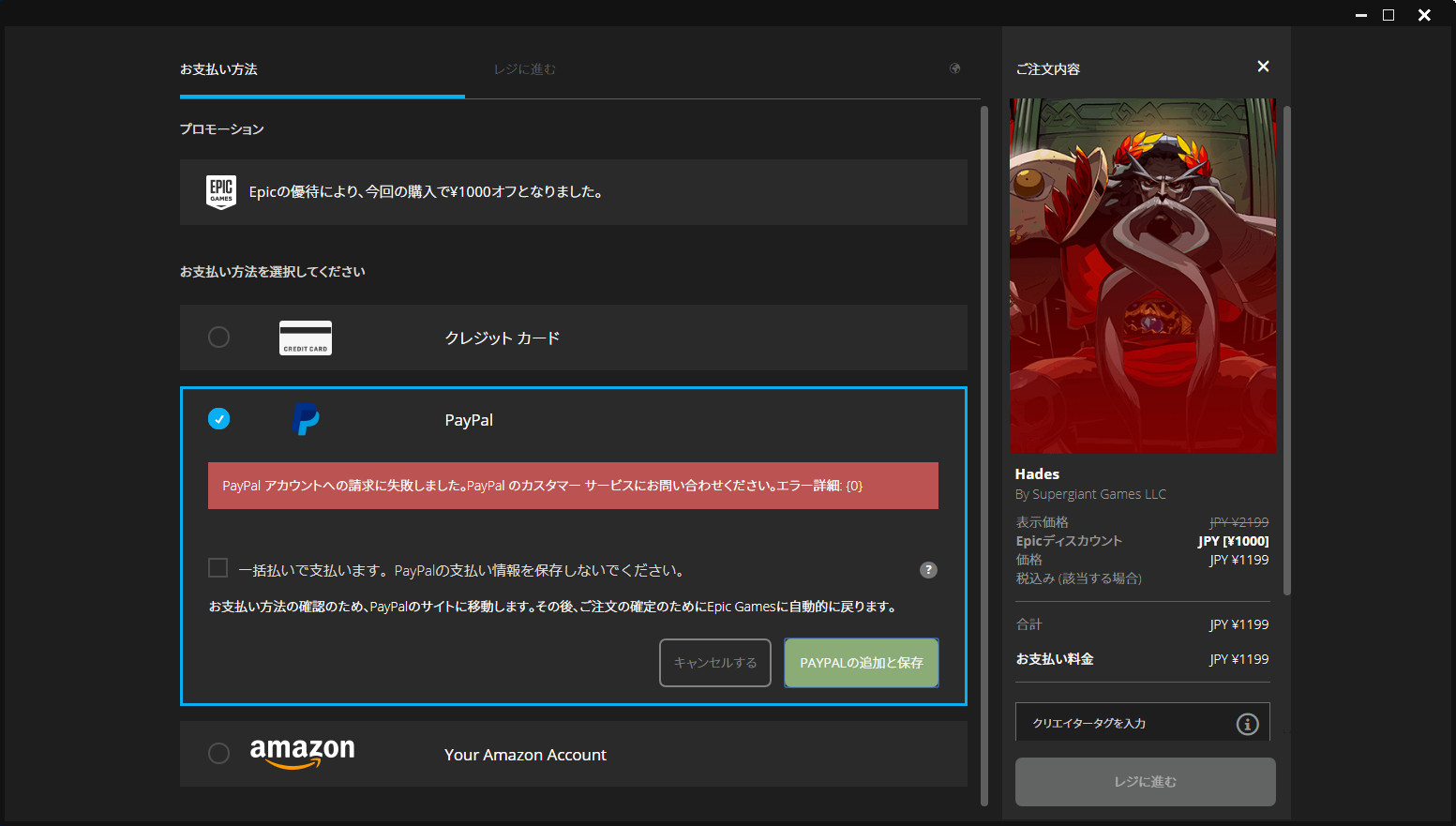Click By Supergiant Games LLC text
Image resolution: width=1456 pixels, height=826 pixels.
1090,494
